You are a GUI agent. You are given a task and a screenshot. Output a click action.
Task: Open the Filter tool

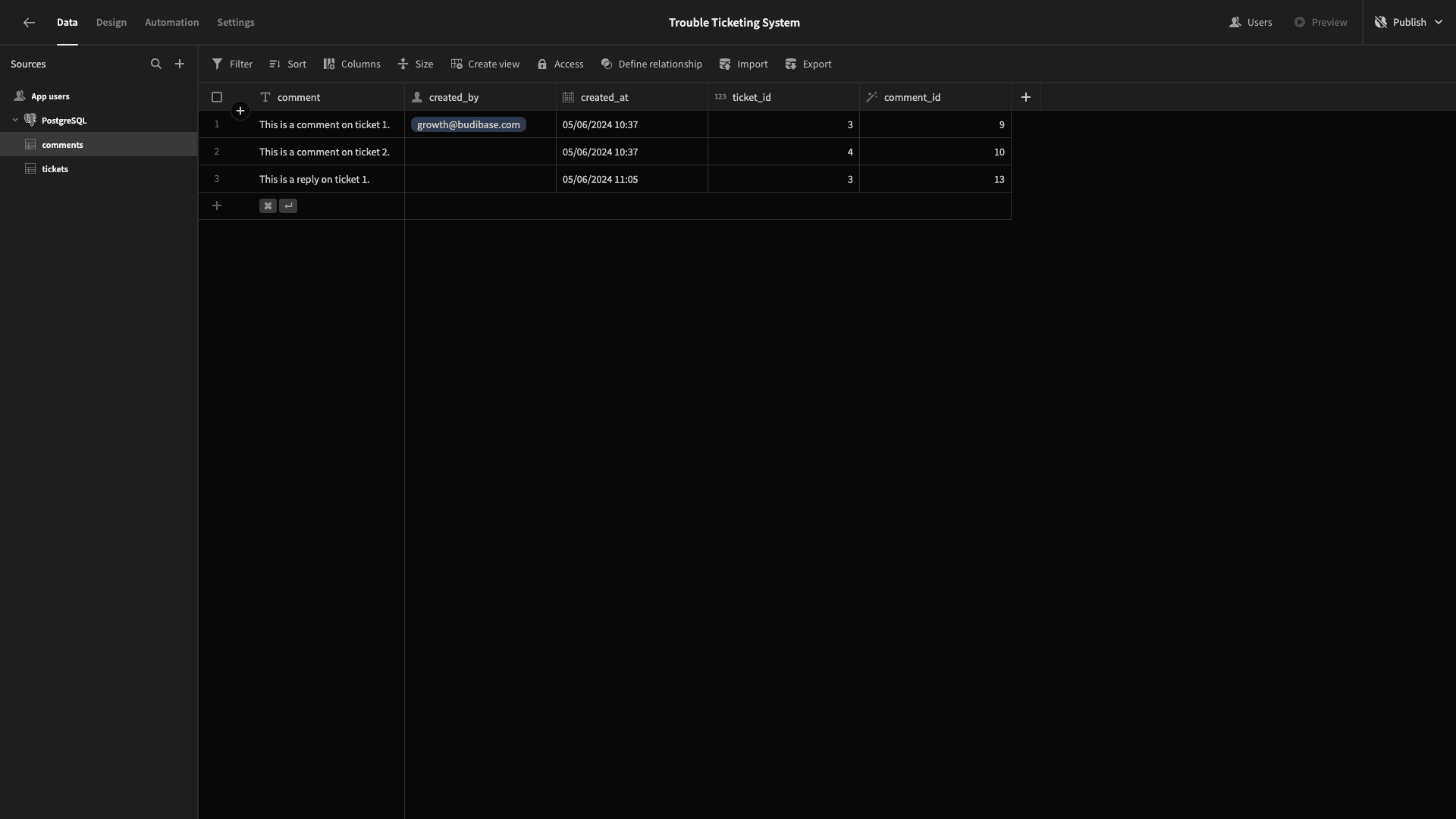click(x=232, y=64)
